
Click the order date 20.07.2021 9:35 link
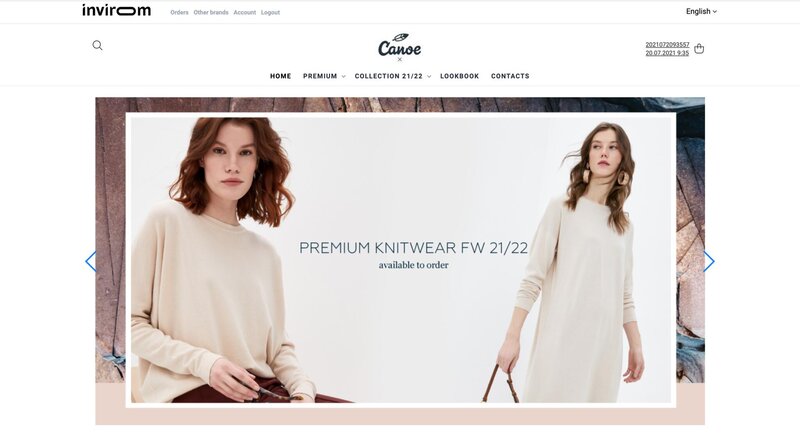click(667, 53)
